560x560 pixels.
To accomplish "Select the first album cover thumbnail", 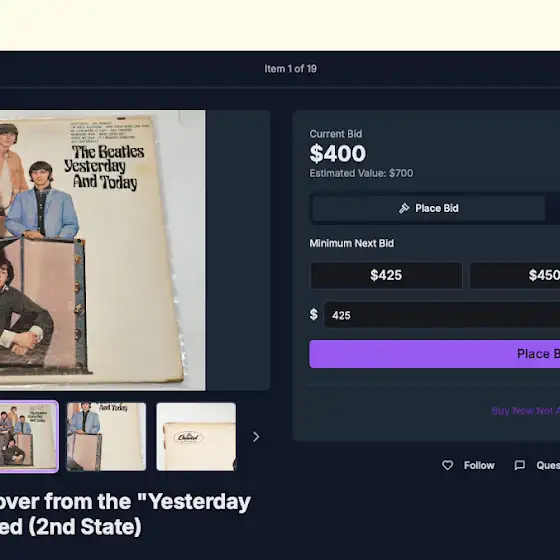I will coord(29,437).
